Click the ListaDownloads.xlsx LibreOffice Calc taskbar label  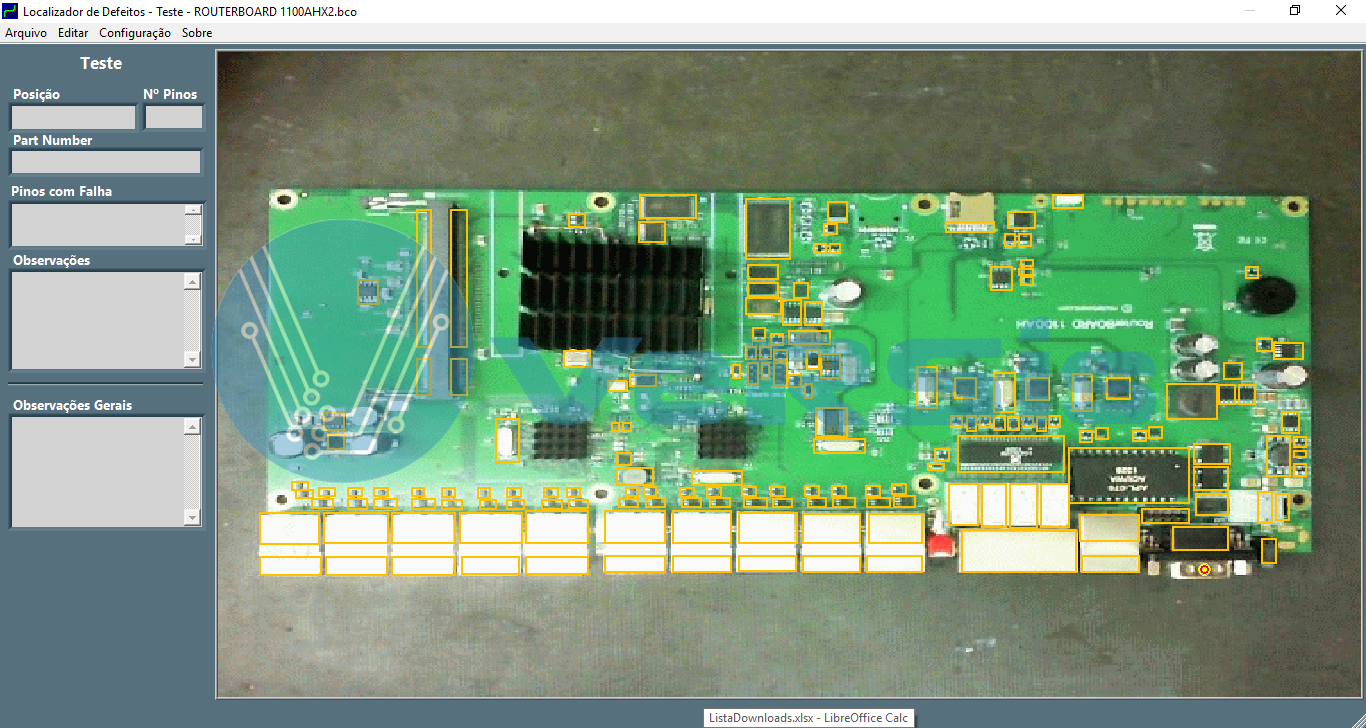click(808, 718)
